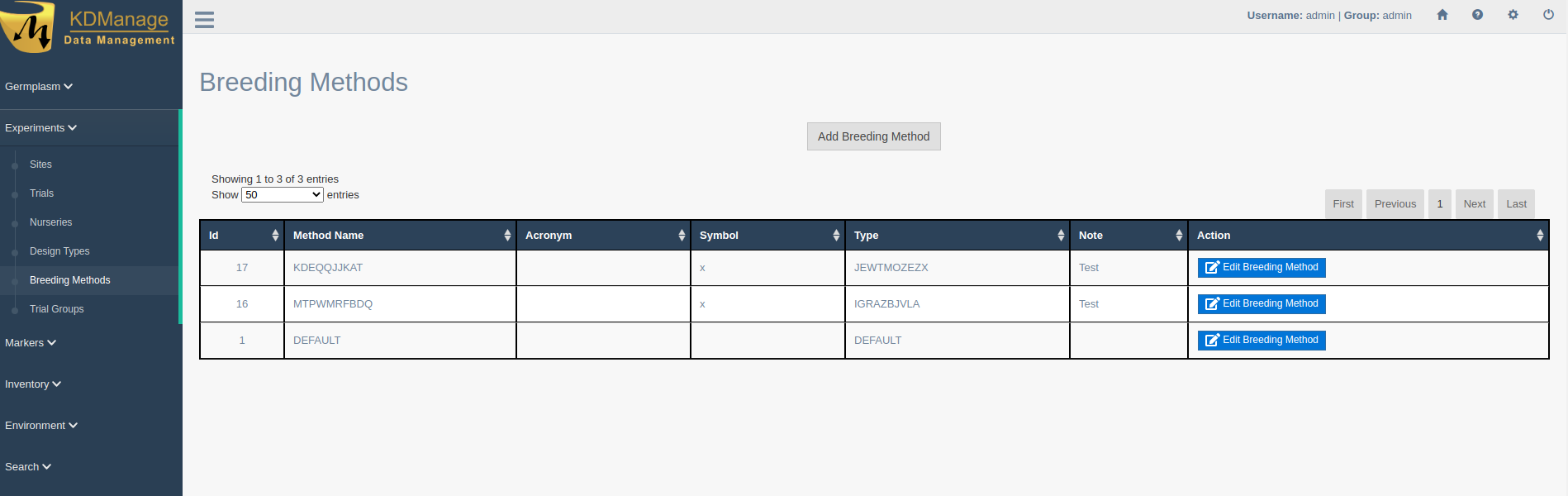Click the hamburger menu icon
Image resolution: width=1568 pixels, height=496 pixels.
click(x=204, y=20)
